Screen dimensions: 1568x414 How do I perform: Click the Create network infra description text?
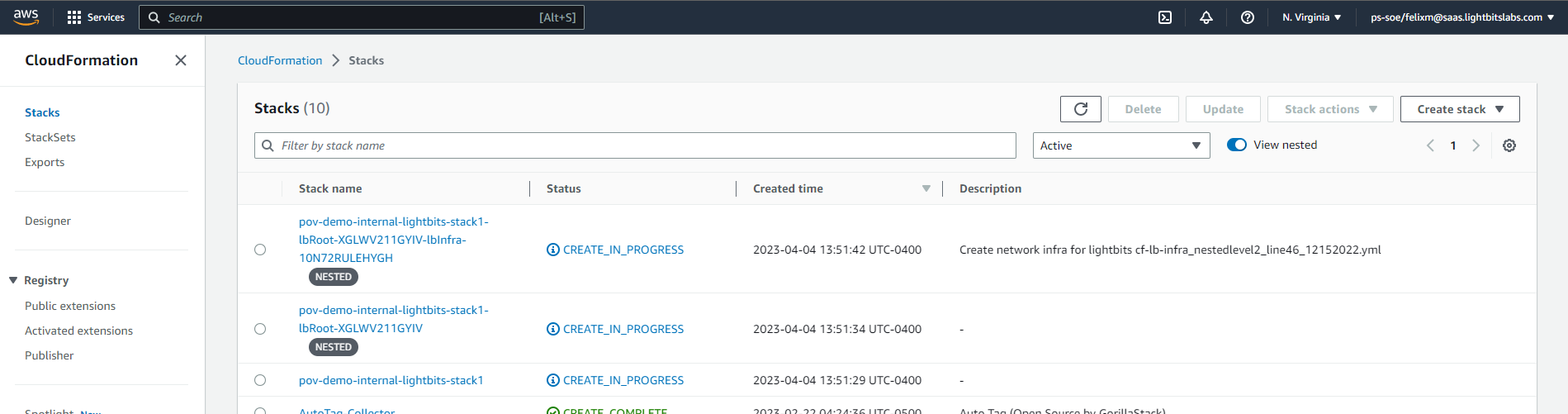[1170, 250]
